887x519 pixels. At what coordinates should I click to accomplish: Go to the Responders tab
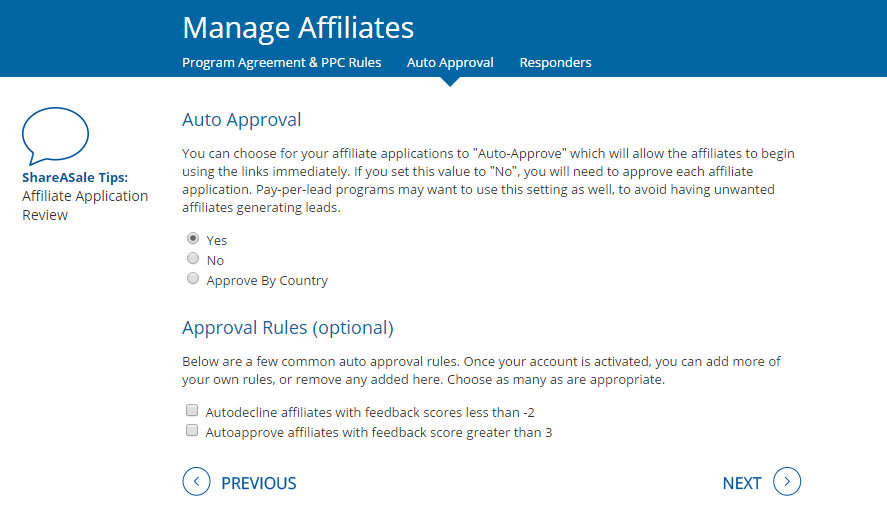(555, 62)
